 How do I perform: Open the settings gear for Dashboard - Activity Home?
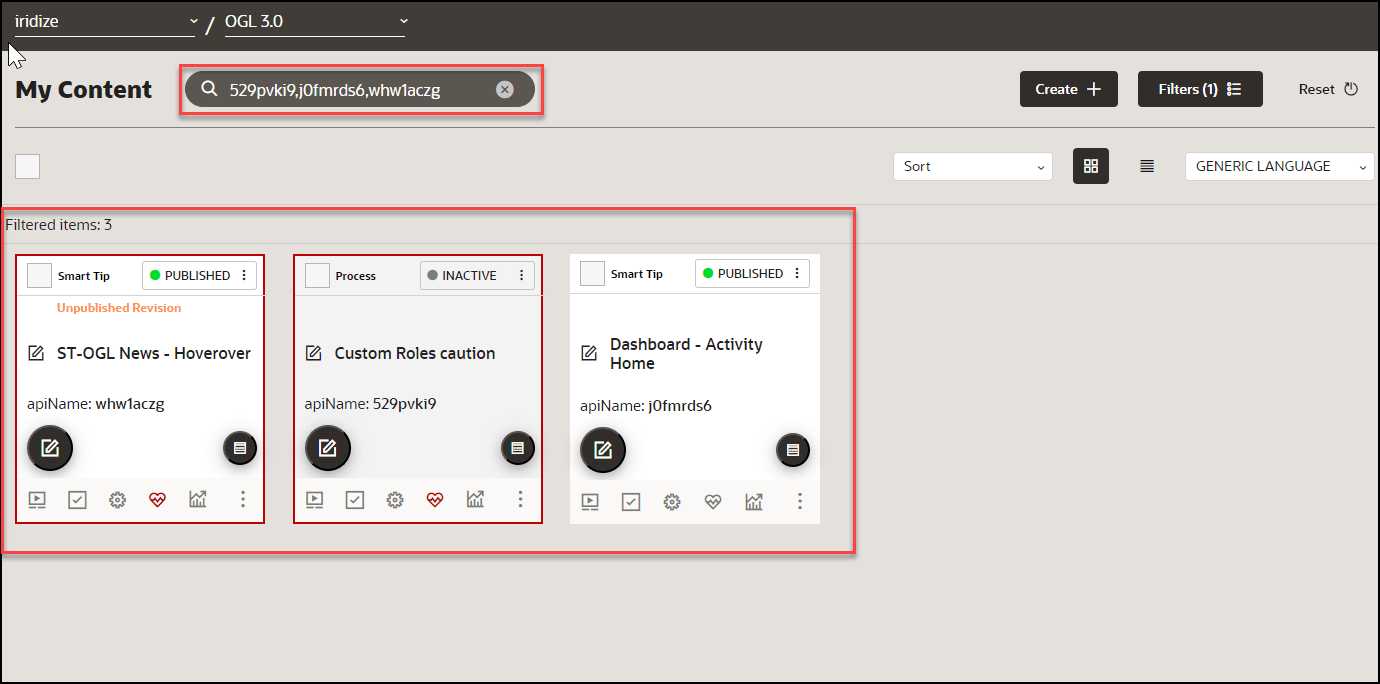(x=672, y=502)
